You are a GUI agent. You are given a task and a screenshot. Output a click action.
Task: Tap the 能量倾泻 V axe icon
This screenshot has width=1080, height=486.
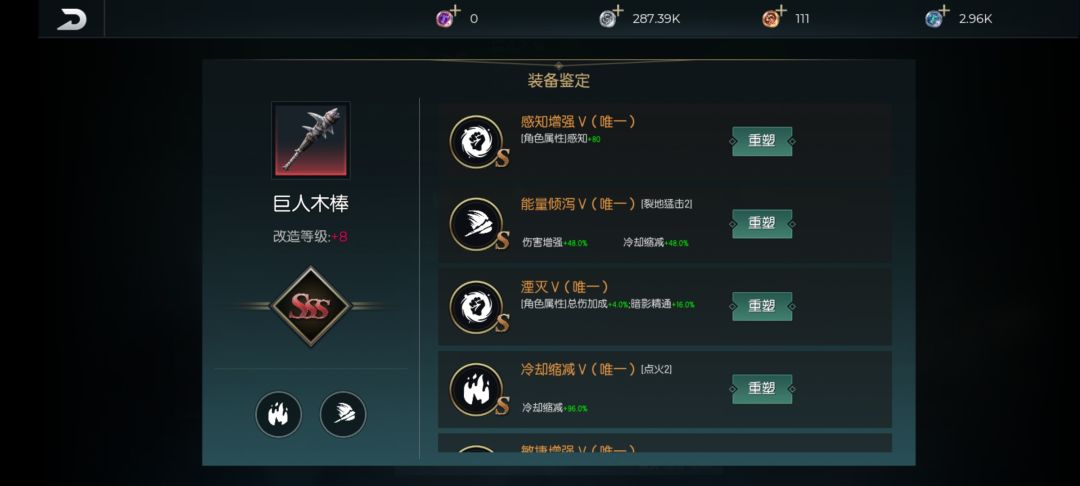pos(476,224)
